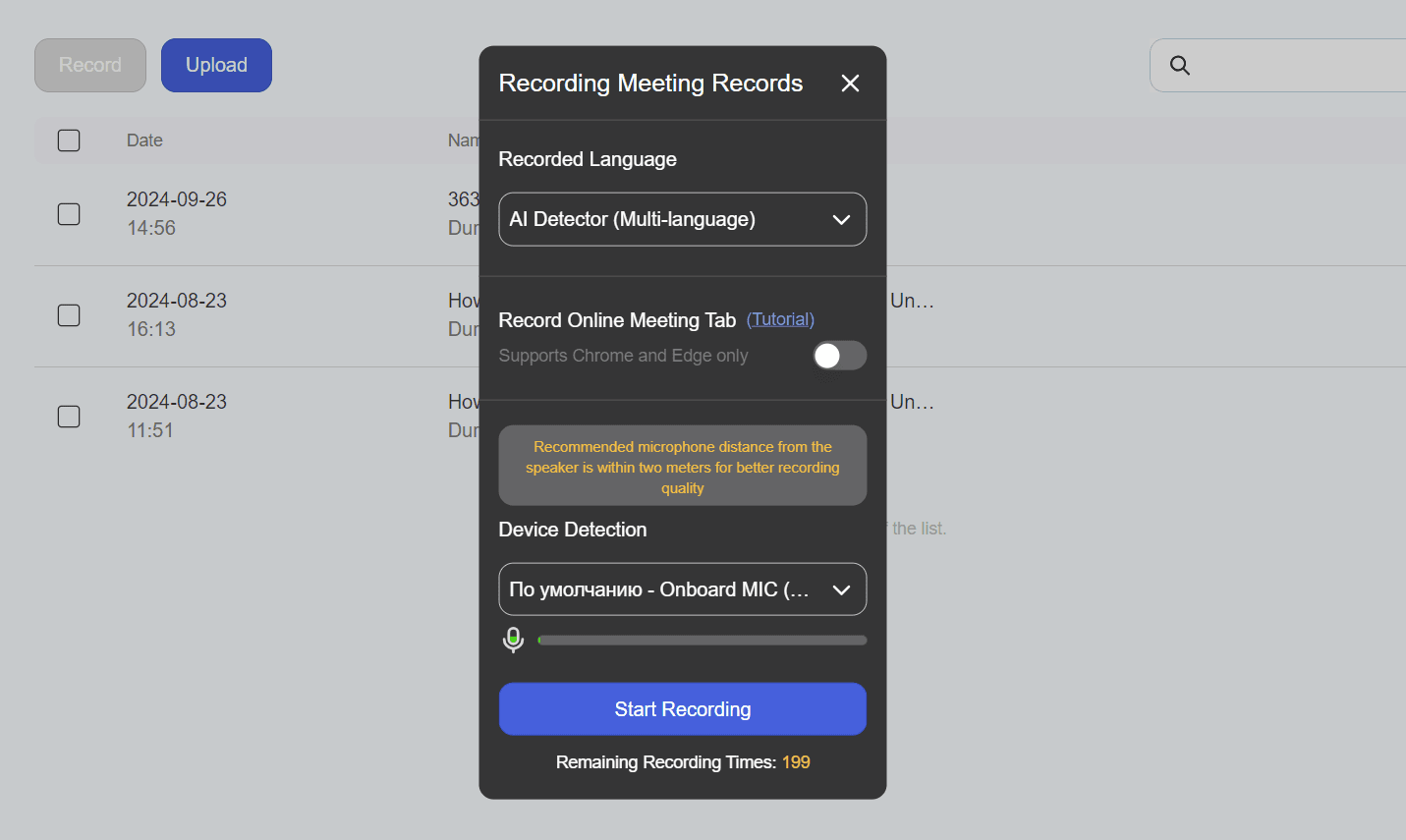
Task: Click the Upload button
Action: [216, 66]
